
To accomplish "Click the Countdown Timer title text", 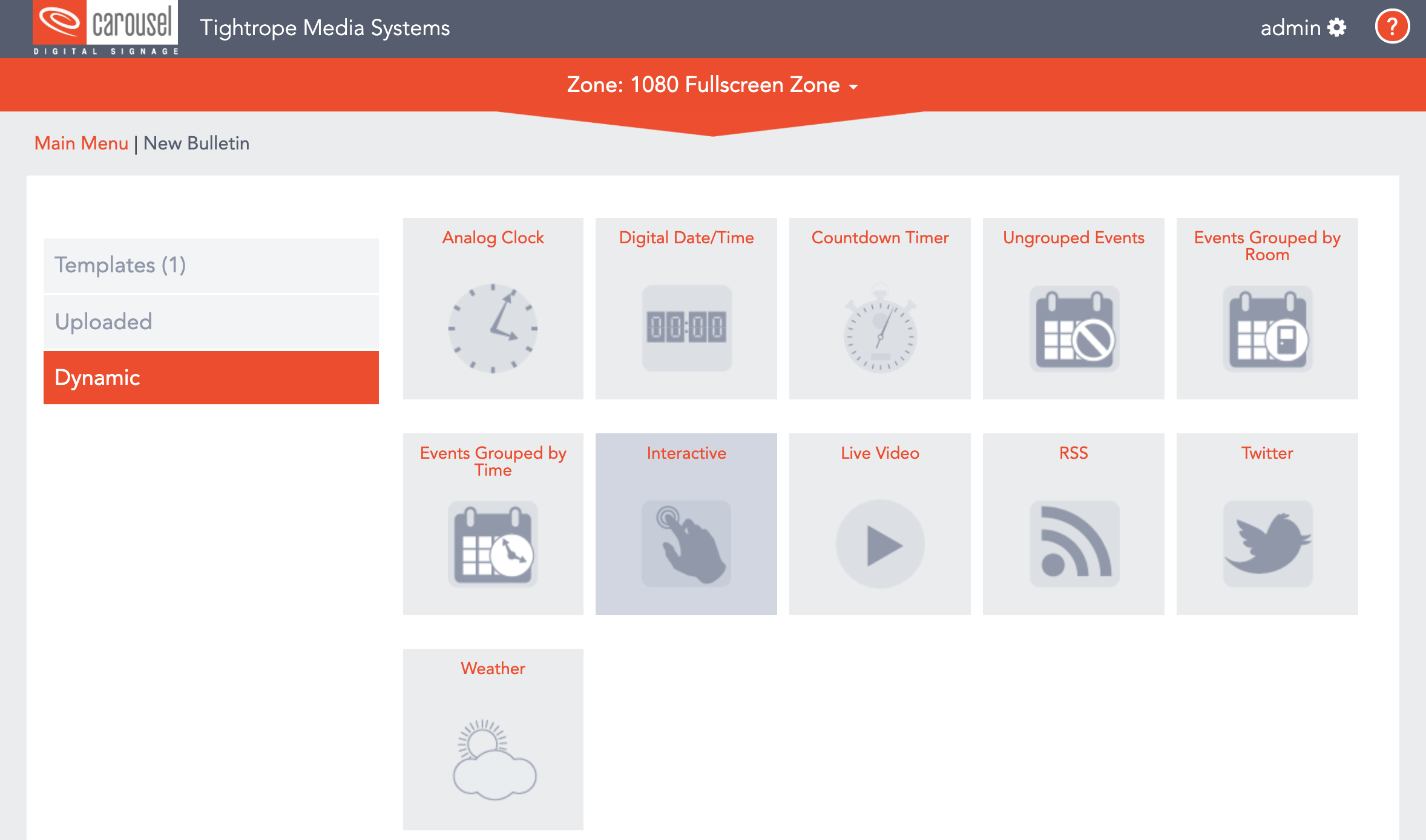I will click(x=880, y=238).
